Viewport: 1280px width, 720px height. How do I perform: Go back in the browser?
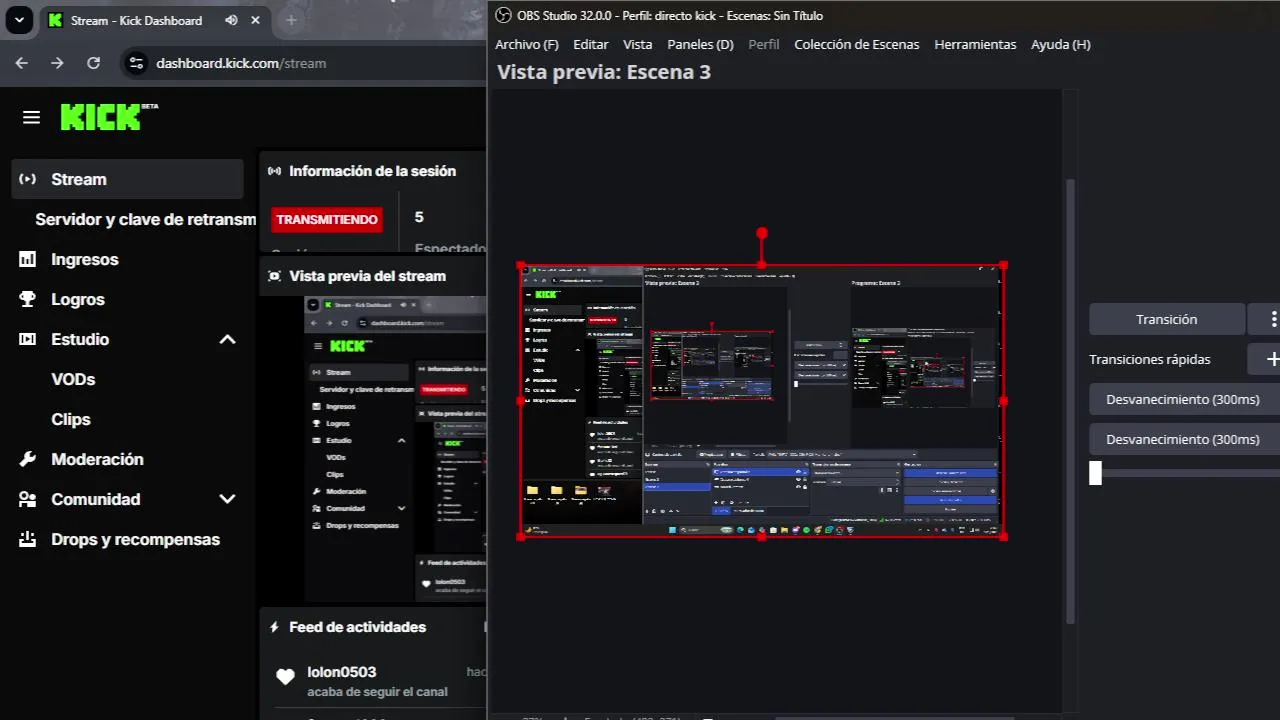click(22, 63)
